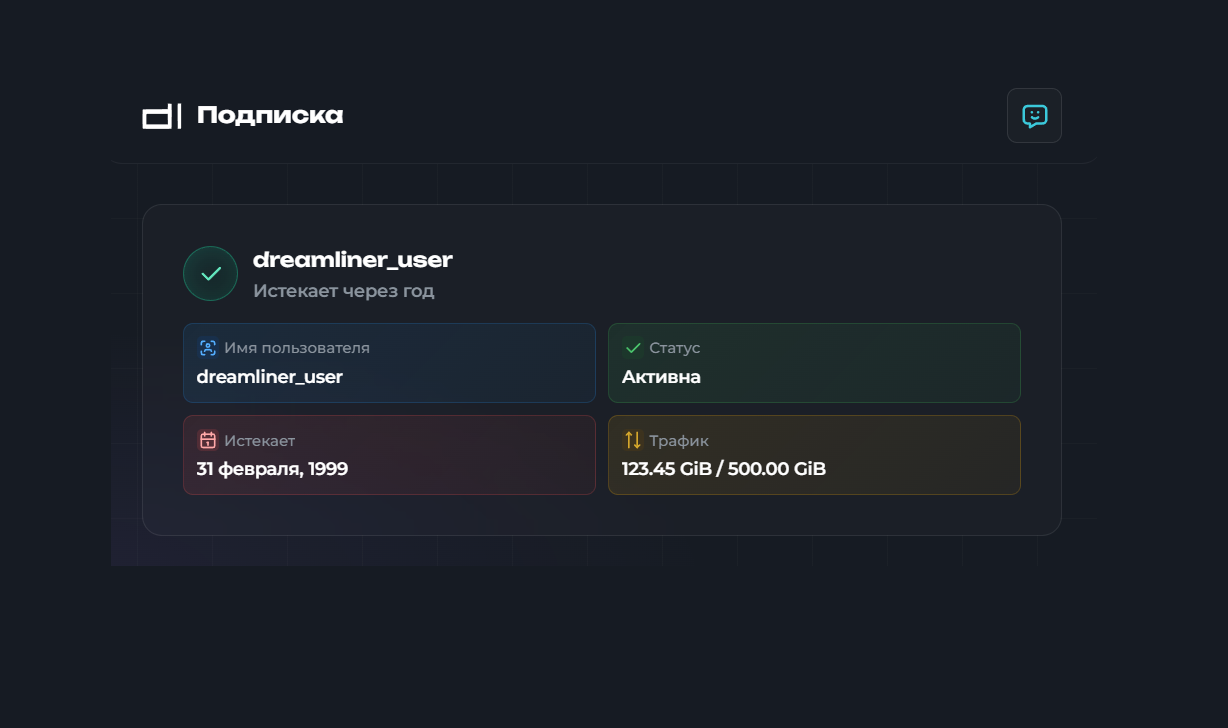The image size is (1228, 728).
Task: Click the green checkmark circle beside dreamliner_user
Action: pos(210,273)
